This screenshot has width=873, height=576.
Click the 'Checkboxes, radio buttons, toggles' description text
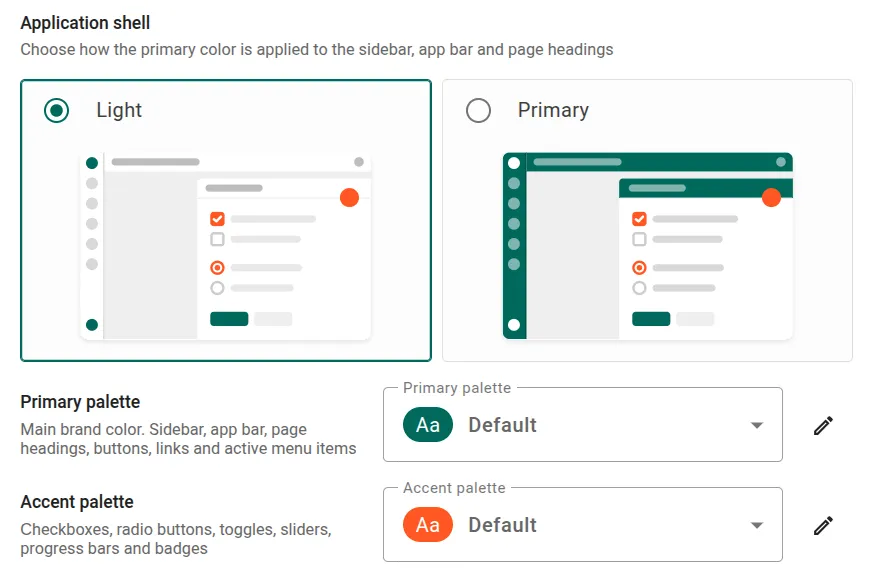pos(176,539)
